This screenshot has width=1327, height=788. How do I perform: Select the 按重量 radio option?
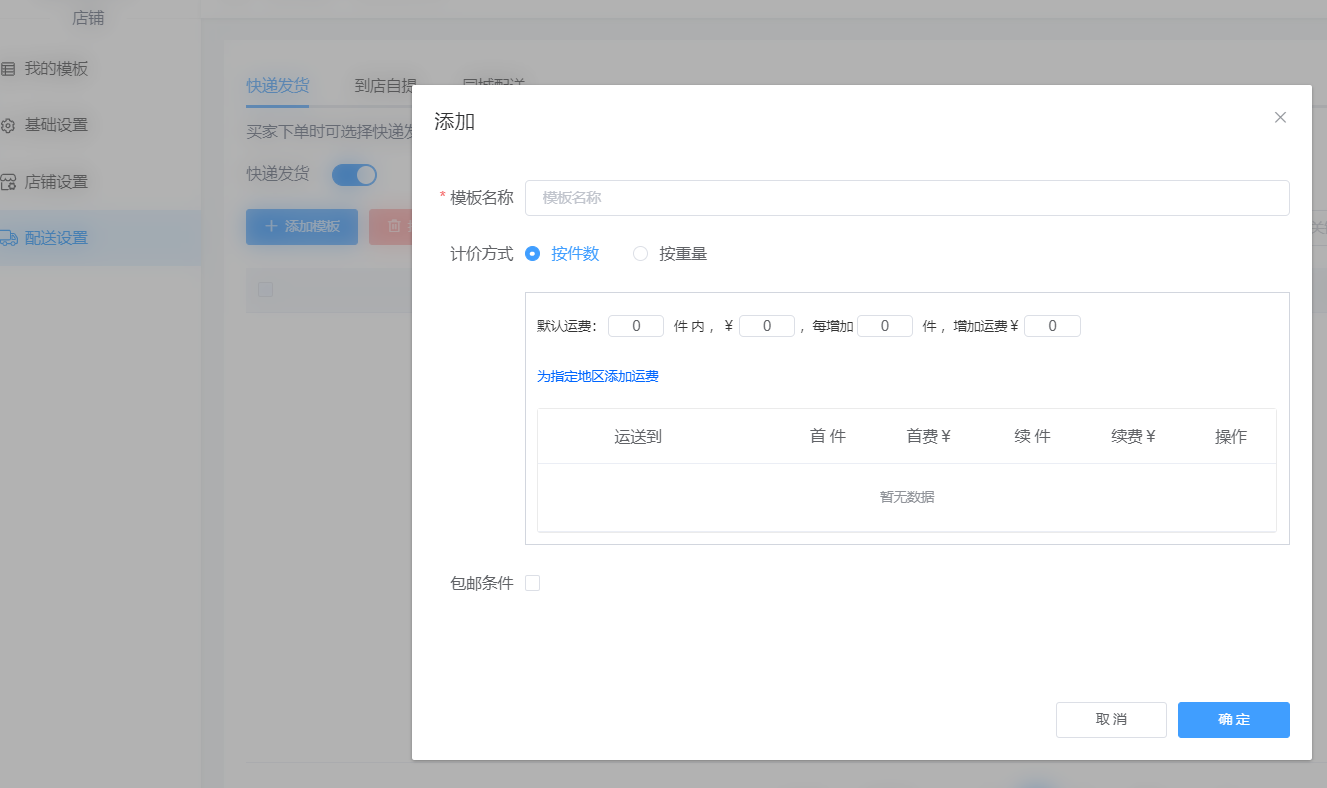640,254
